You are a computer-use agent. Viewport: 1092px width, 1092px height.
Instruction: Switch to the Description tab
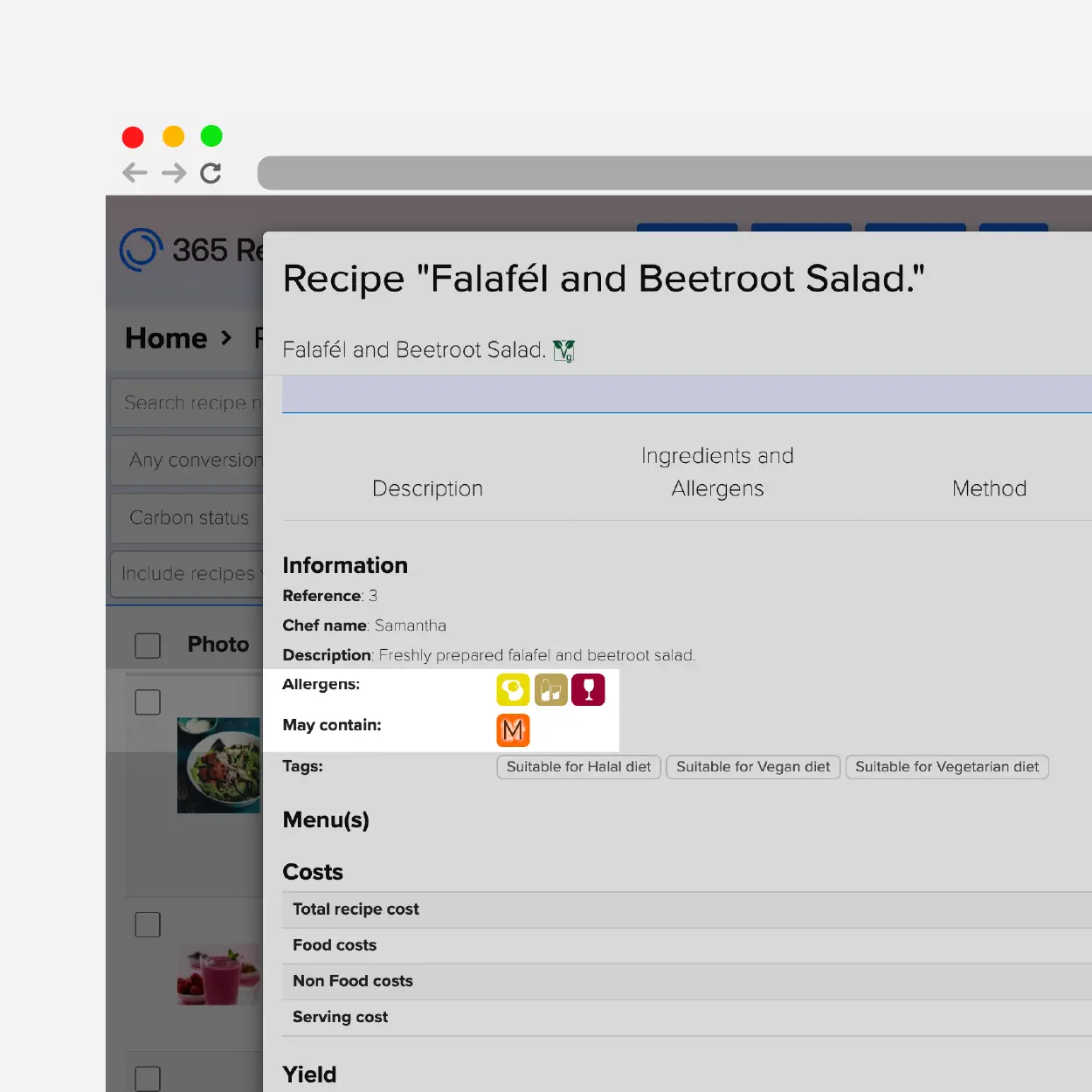point(427,488)
